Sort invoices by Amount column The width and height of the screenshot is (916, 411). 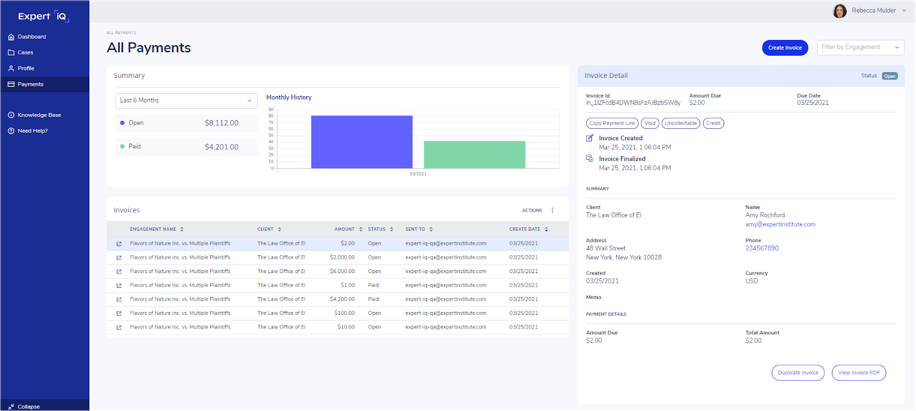point(360,229)
